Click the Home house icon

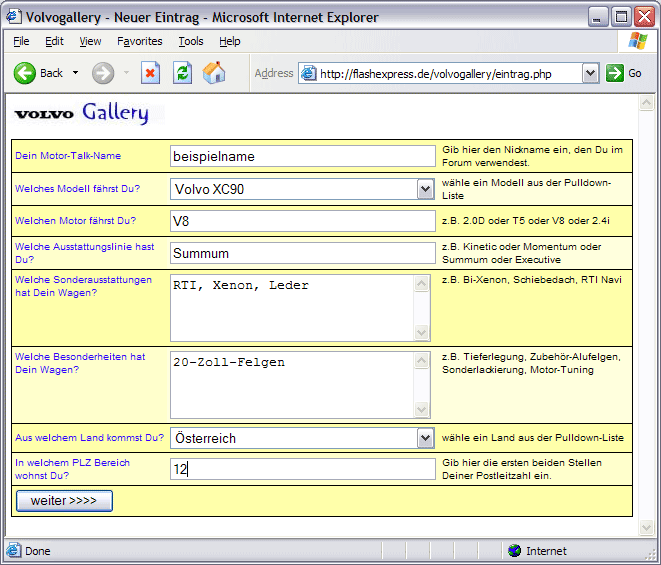pyautogui.click(x=214, y=73)
